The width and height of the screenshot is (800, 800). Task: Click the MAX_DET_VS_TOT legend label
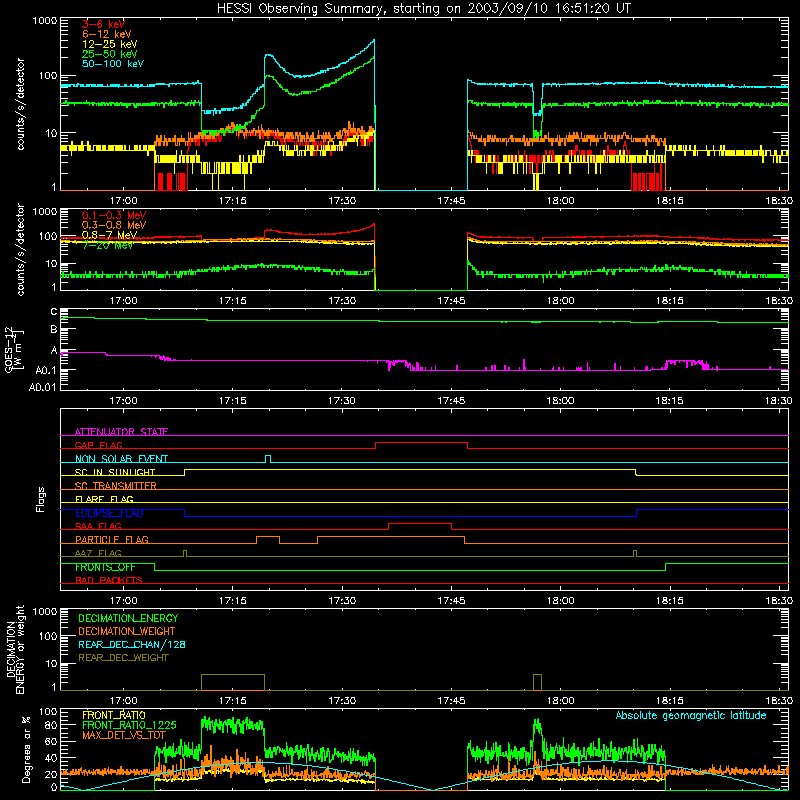click(x=124, y=736)
